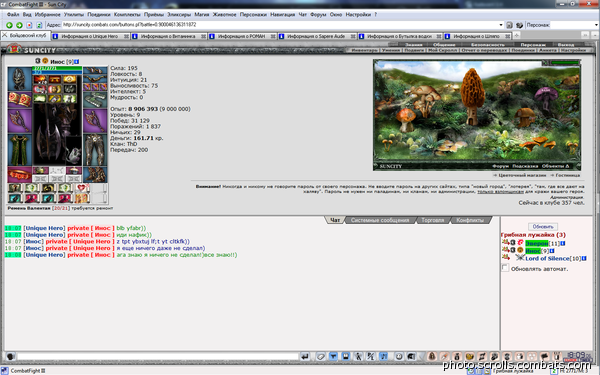Screen dimensions: 600x375
Task: Close the Информация о Unique Hero tab
Action: (x=126, y=36)
